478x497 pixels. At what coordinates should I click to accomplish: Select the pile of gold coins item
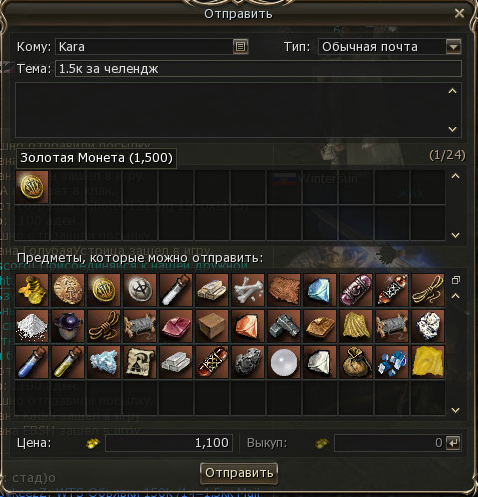tap(32, 290)
